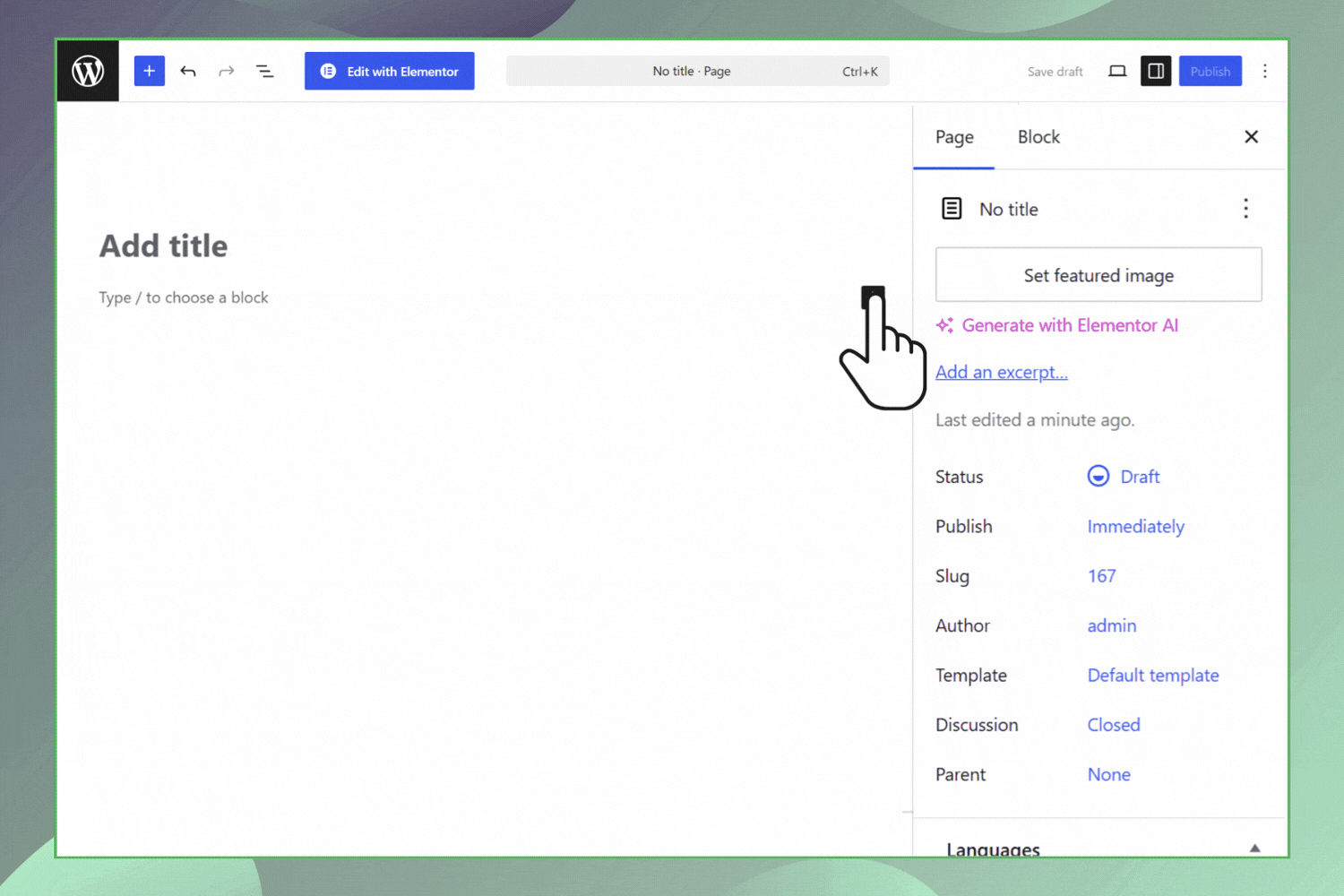Save the page as draft

1055,72
